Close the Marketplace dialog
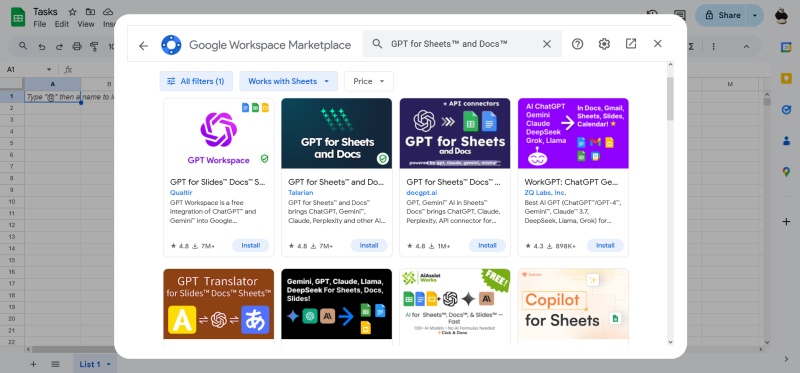Viewport: 800px width, 373px height. click(x=658, y=44)
